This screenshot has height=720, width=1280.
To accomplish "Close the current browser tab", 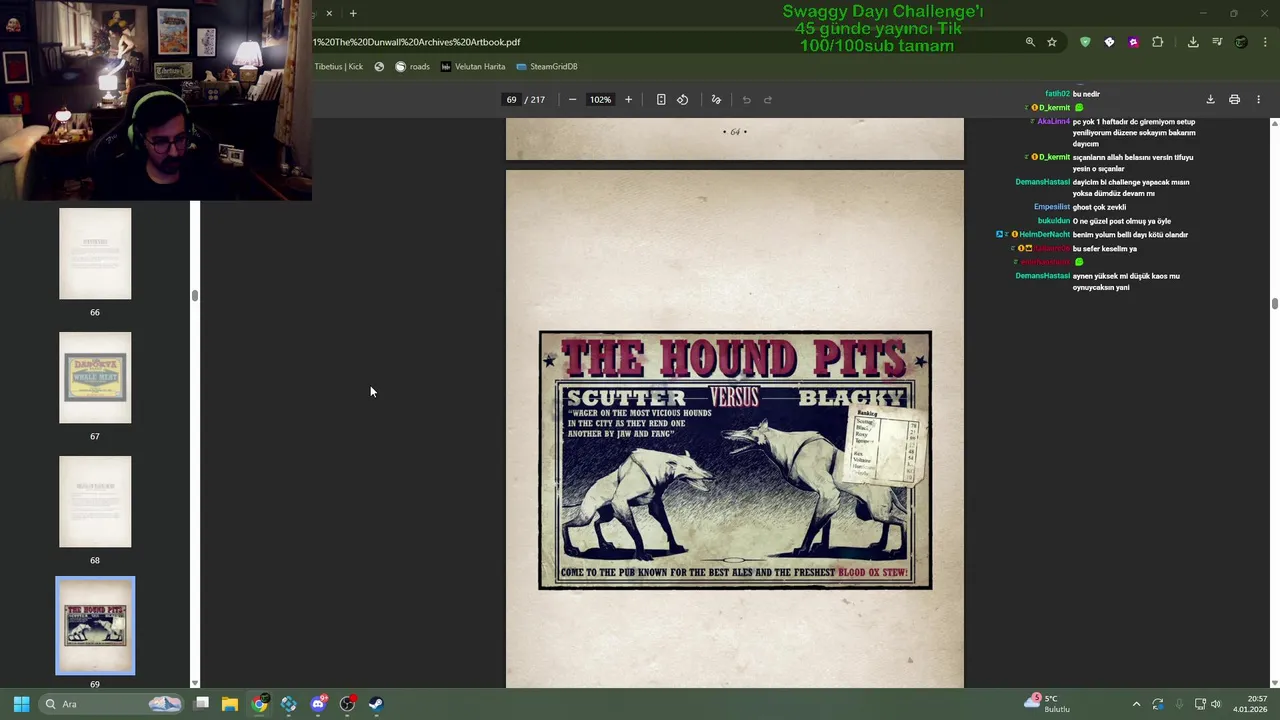I will (329, 13).
